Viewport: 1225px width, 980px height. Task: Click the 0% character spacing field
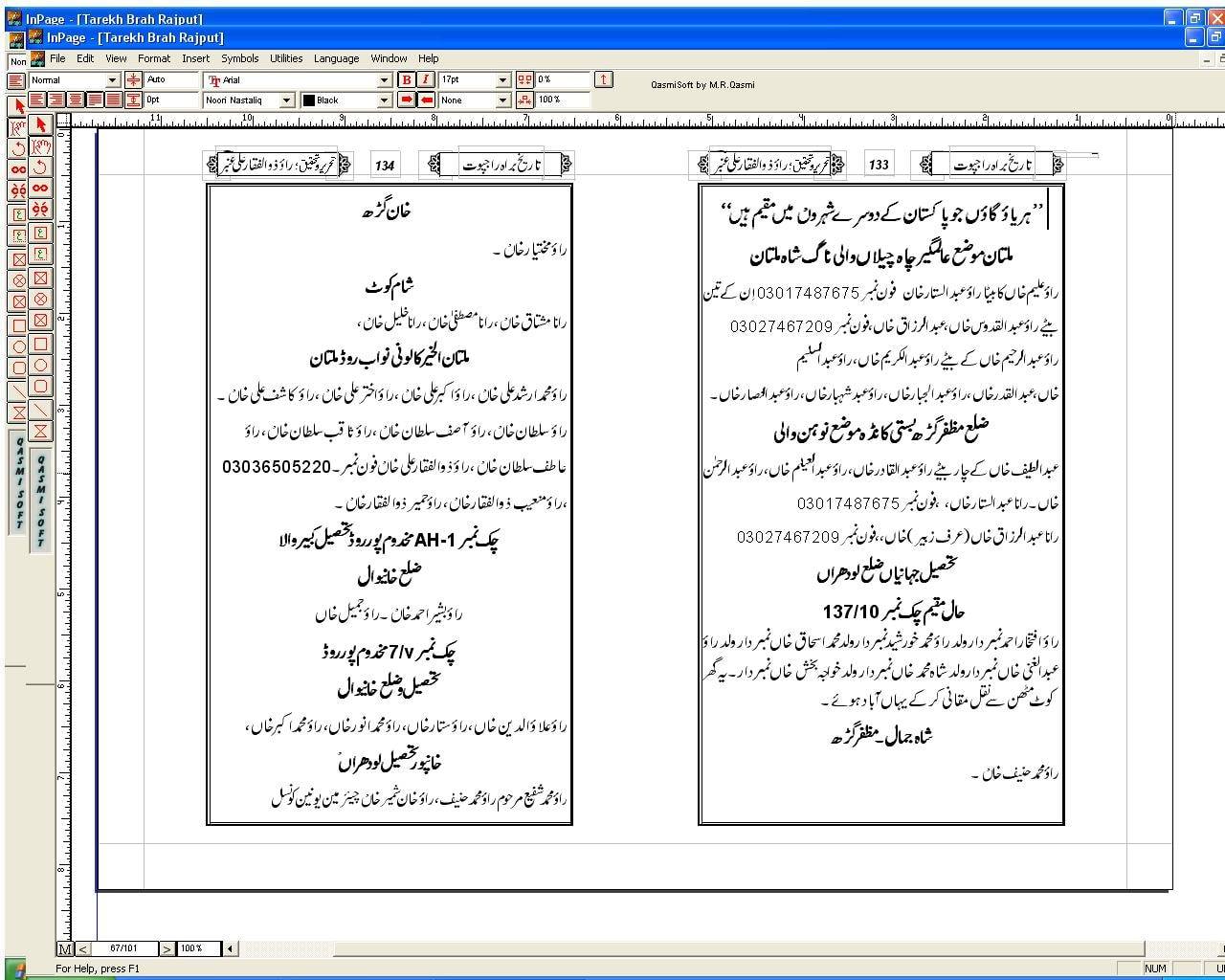[563, 80]
